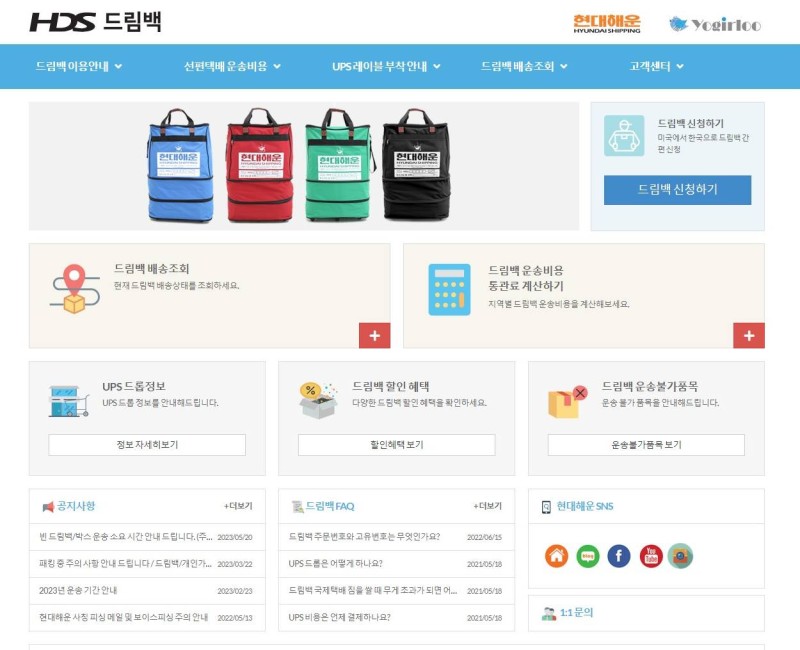Viewport: 800px width, 650px height.
Task: Click the megaphone icon beside 공지사항
Action: tap(48, 507)
